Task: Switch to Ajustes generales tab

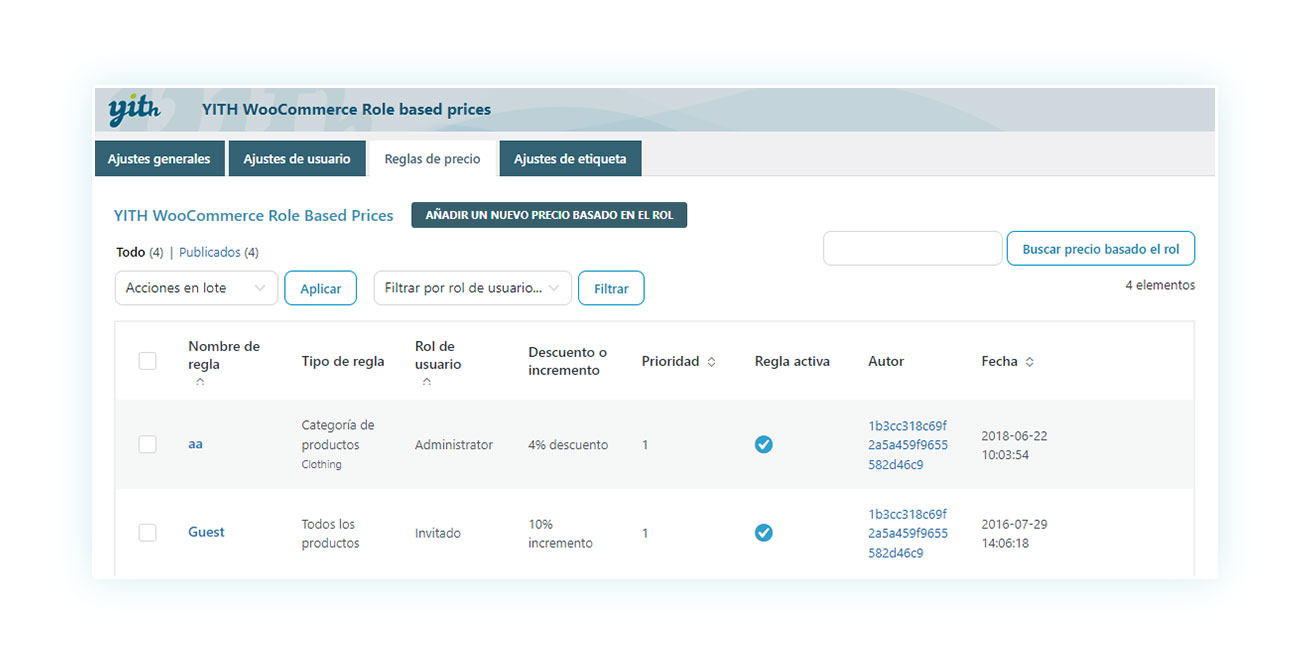Action: coord(159,159)
